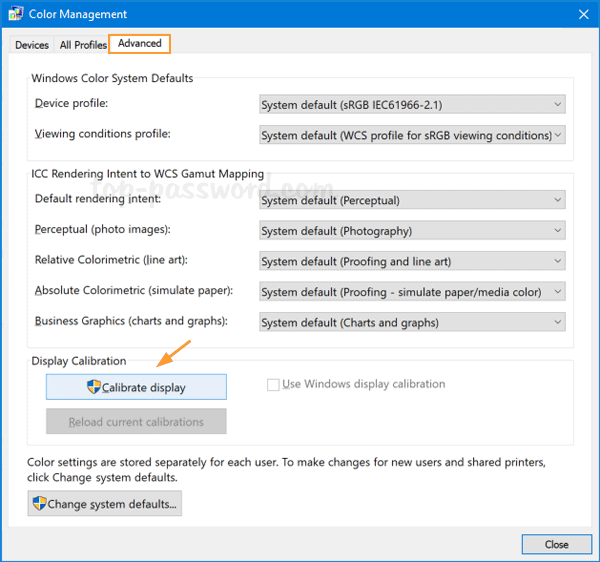This screenshot has width=600, height=562.
Task: Open Business Graphics charts dropdown
Action: tap(412, 323)
